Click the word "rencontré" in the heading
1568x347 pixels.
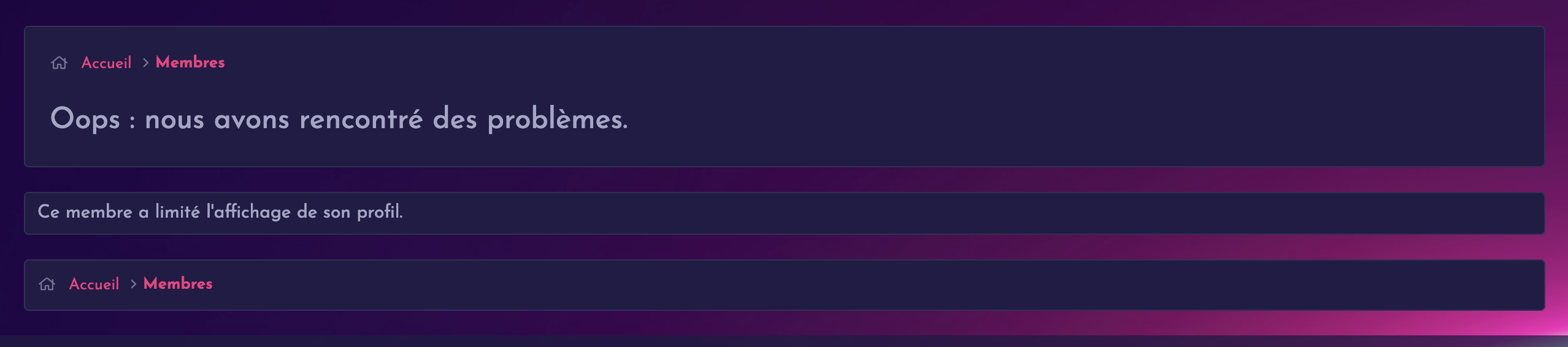click(361, 118)
